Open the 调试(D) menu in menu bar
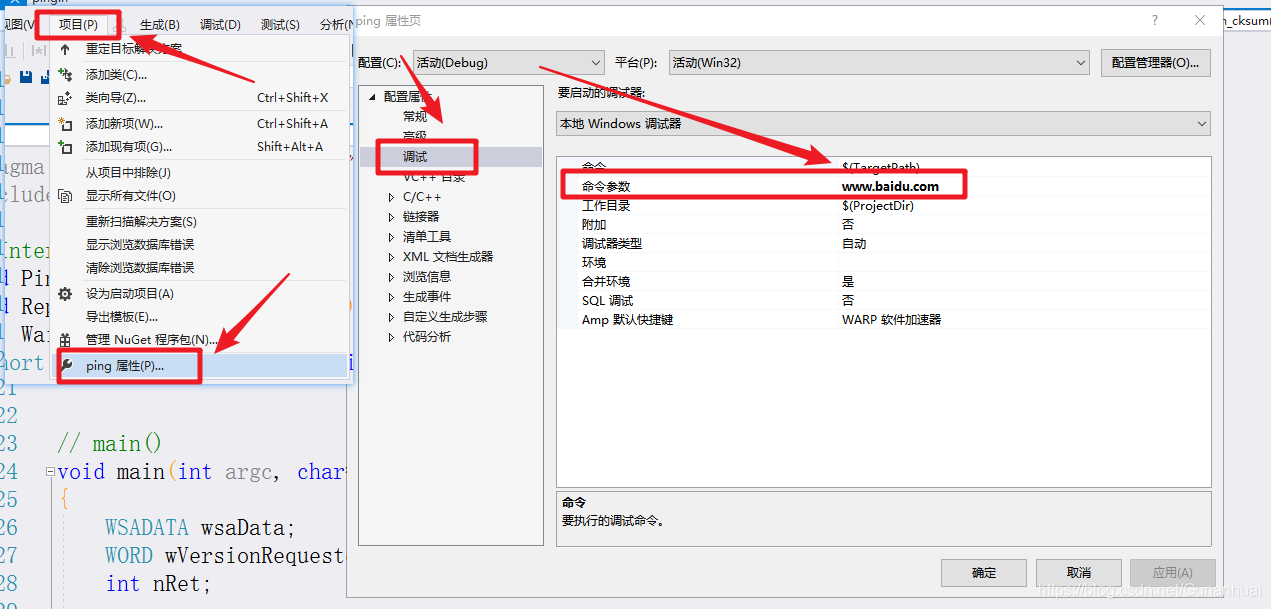Viewport: 1271px width, 609px height. click(220, 24)
